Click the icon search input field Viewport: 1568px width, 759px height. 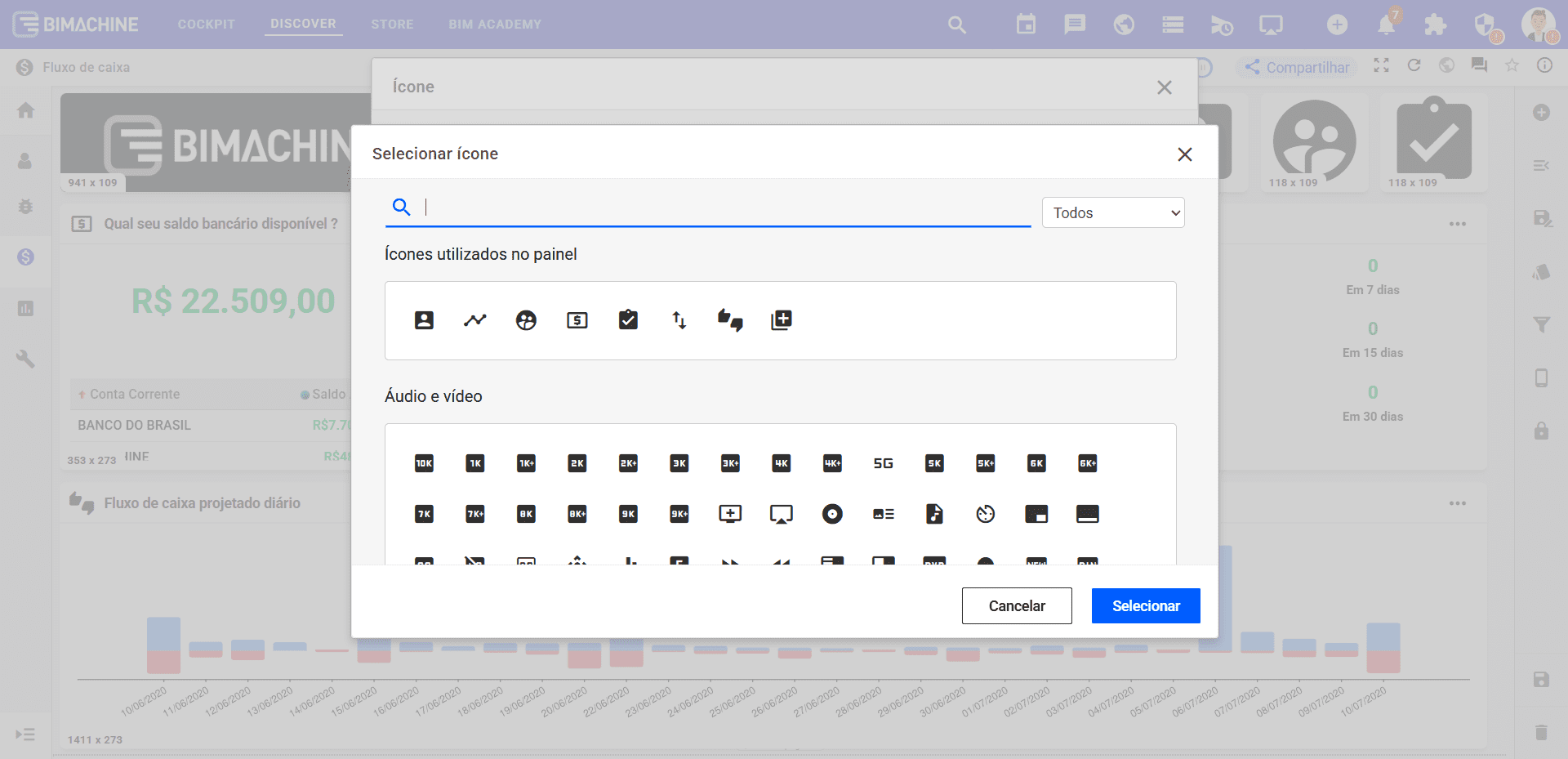pos(727,208)
